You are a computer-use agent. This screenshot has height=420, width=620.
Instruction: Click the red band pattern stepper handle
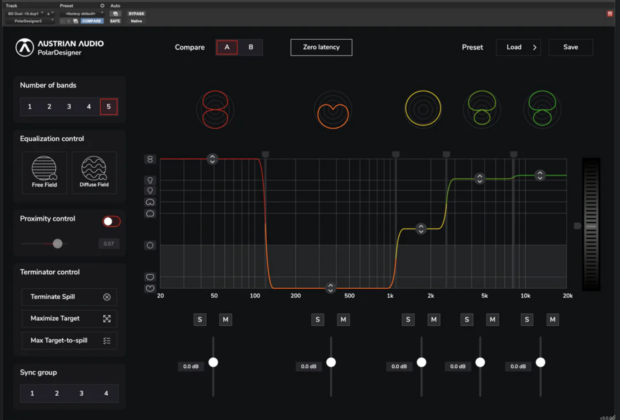point(212,159)
